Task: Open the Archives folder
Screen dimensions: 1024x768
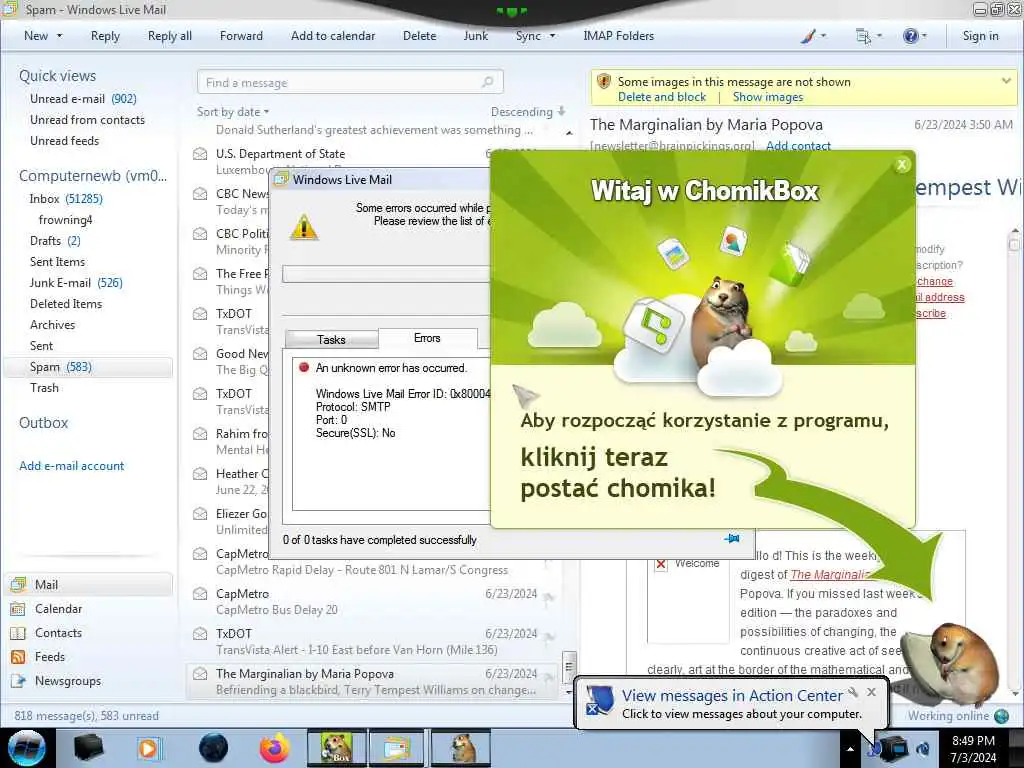Action: point(52,325)
